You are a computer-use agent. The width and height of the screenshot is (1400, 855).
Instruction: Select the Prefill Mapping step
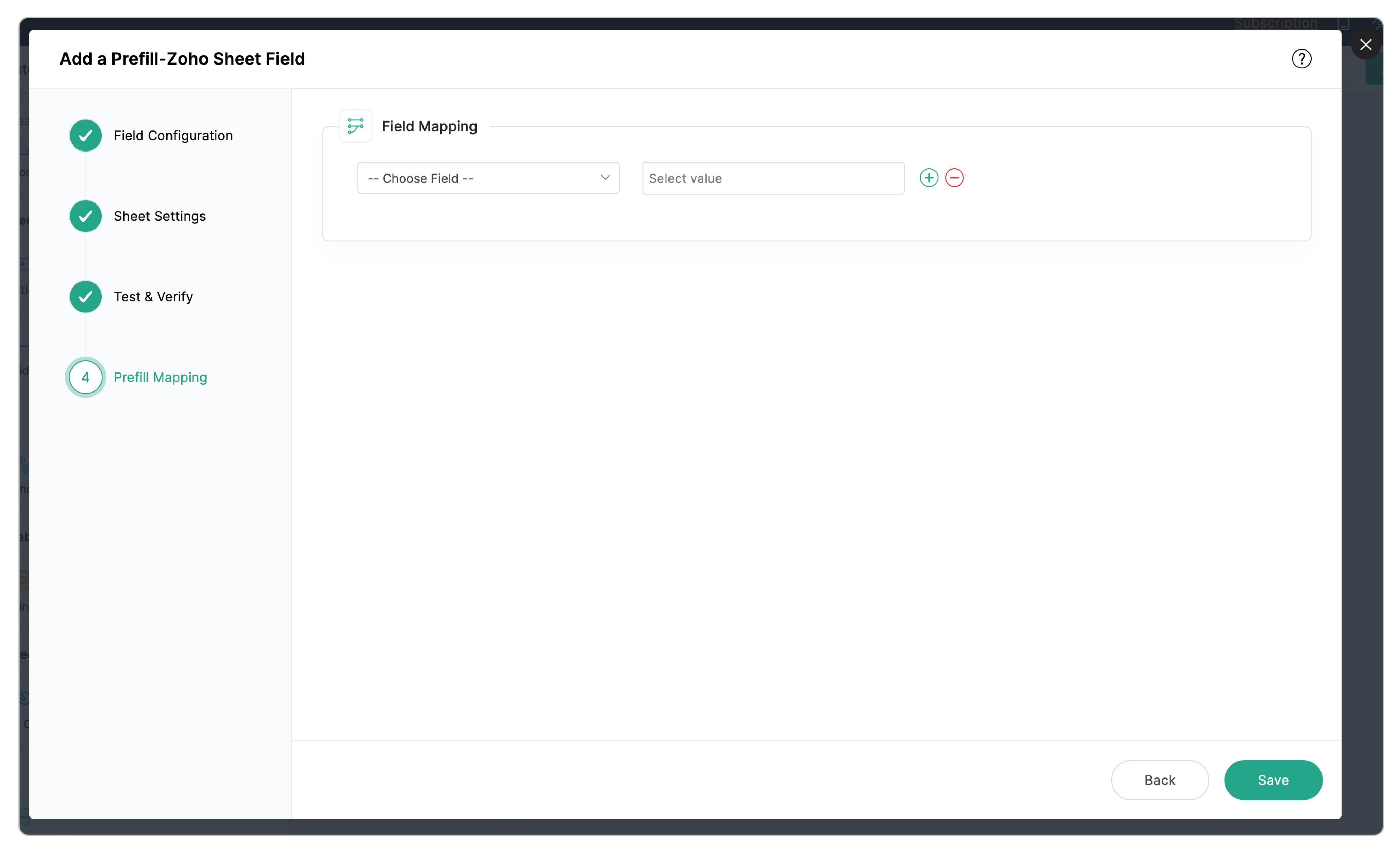tap(160, 377)
